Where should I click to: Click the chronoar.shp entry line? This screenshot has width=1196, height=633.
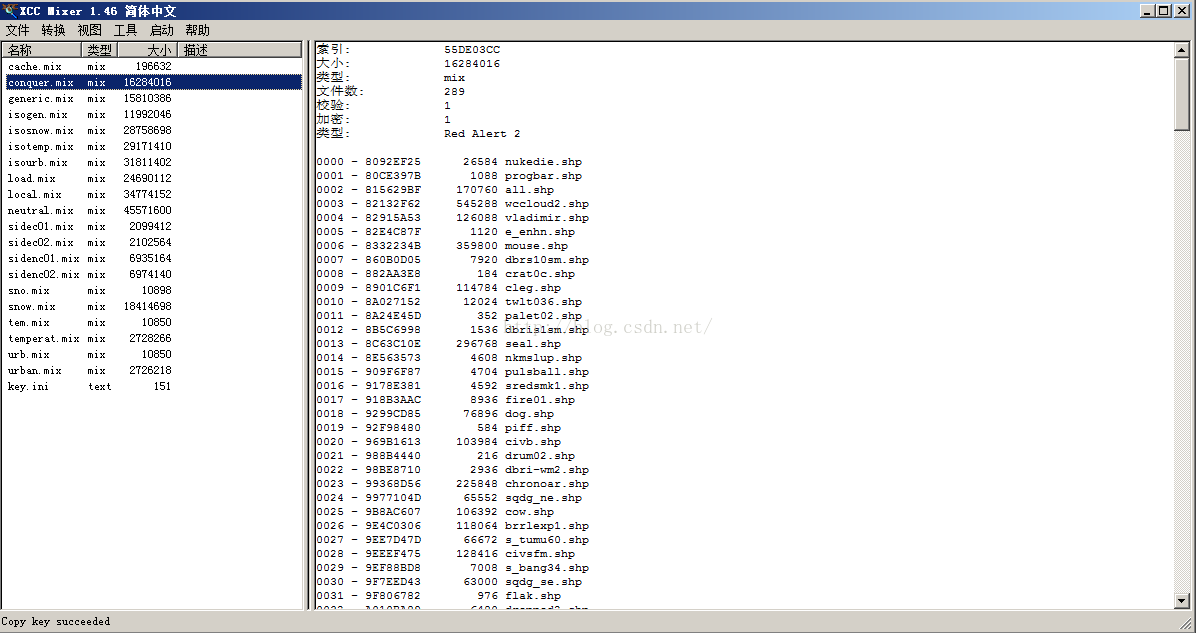coord(453,484)
